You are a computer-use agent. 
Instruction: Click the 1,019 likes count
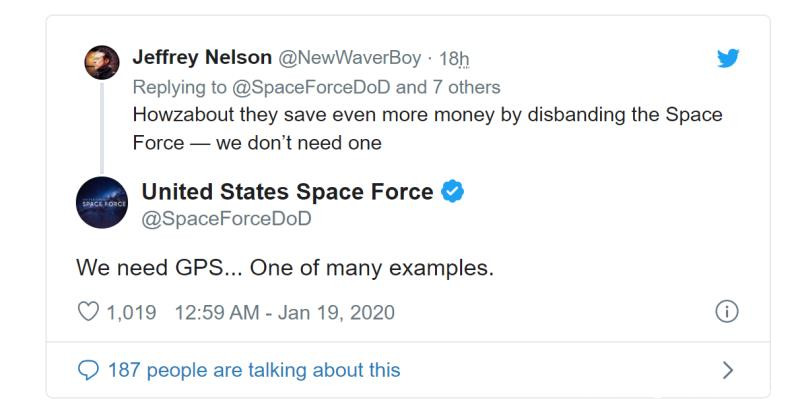tap(131, 312)
